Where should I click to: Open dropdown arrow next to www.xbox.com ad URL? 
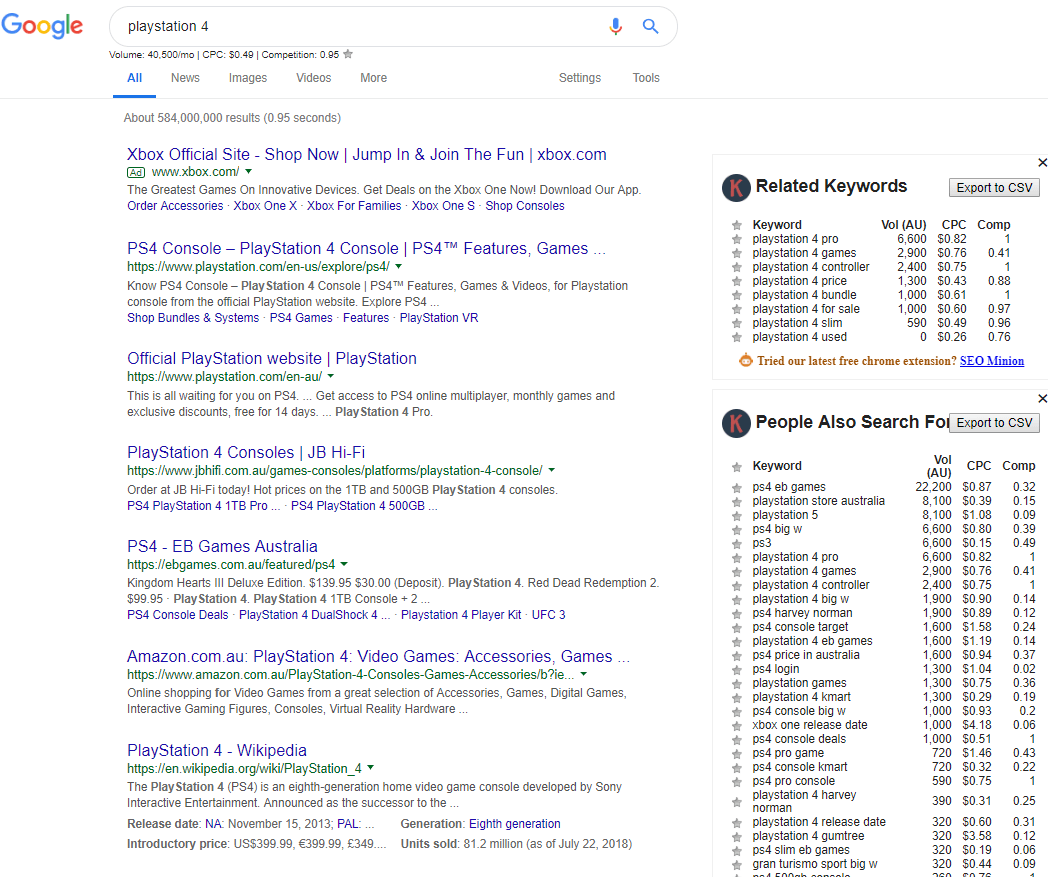[248, 172]
